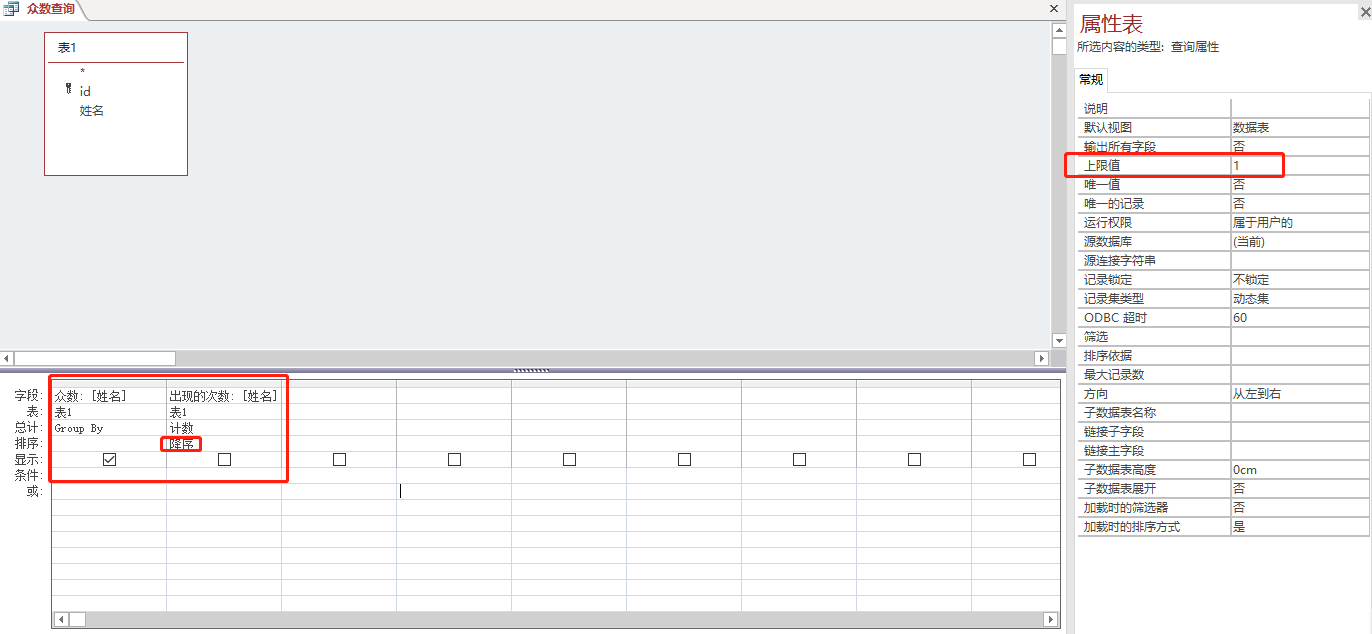Click the 上限值 property value field

(x=1299, y=165)
